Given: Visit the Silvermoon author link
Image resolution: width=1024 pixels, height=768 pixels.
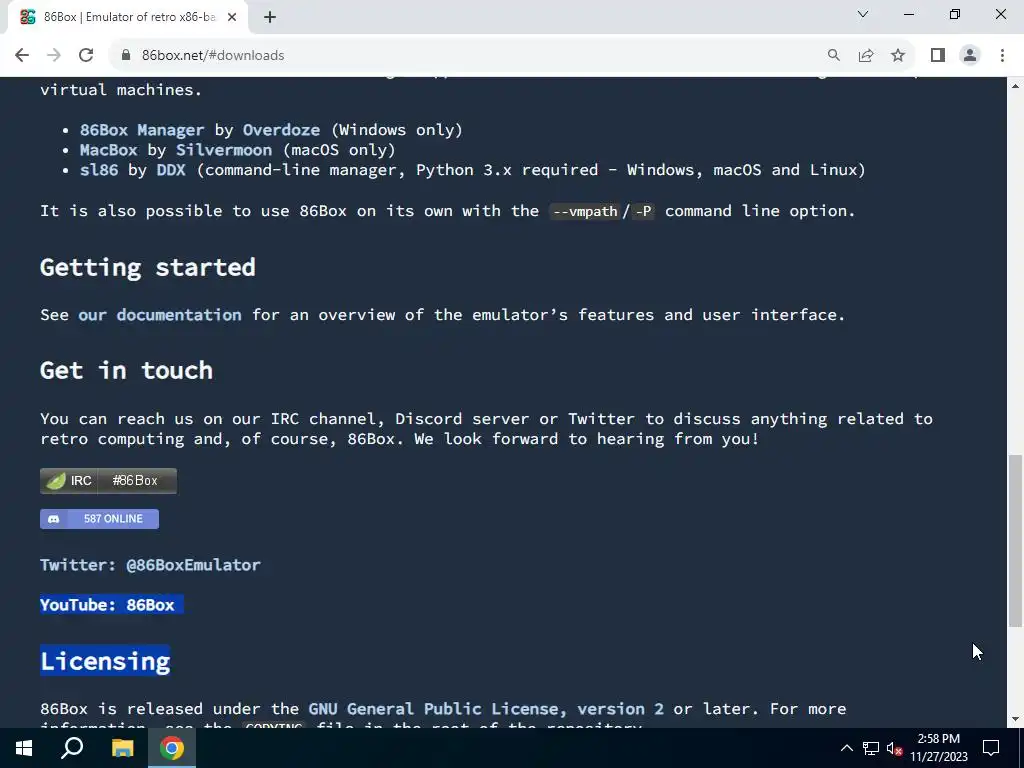Looking at the screenshot, I should [223, 150].
